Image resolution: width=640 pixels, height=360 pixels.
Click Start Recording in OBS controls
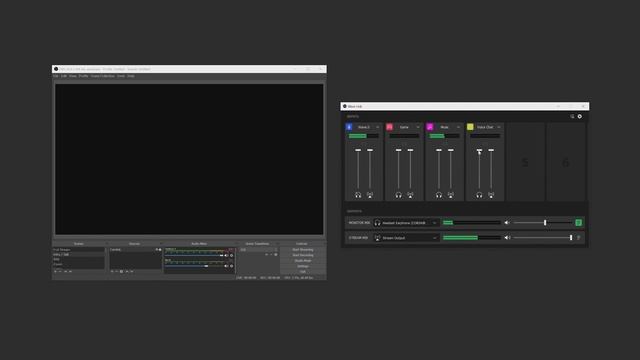(303, 255)
